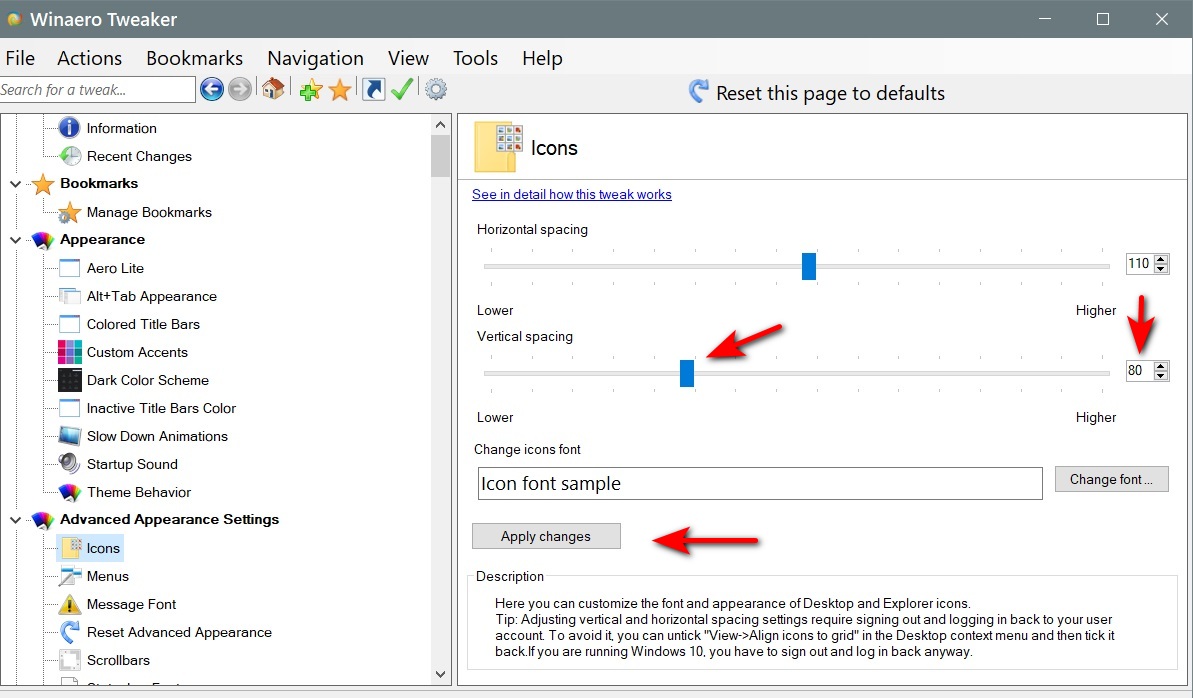The height and width of the screenshot is (698, 1193).
Task: Click the desktop shortcut arrow toolbar icon
Action: point(373,90)
